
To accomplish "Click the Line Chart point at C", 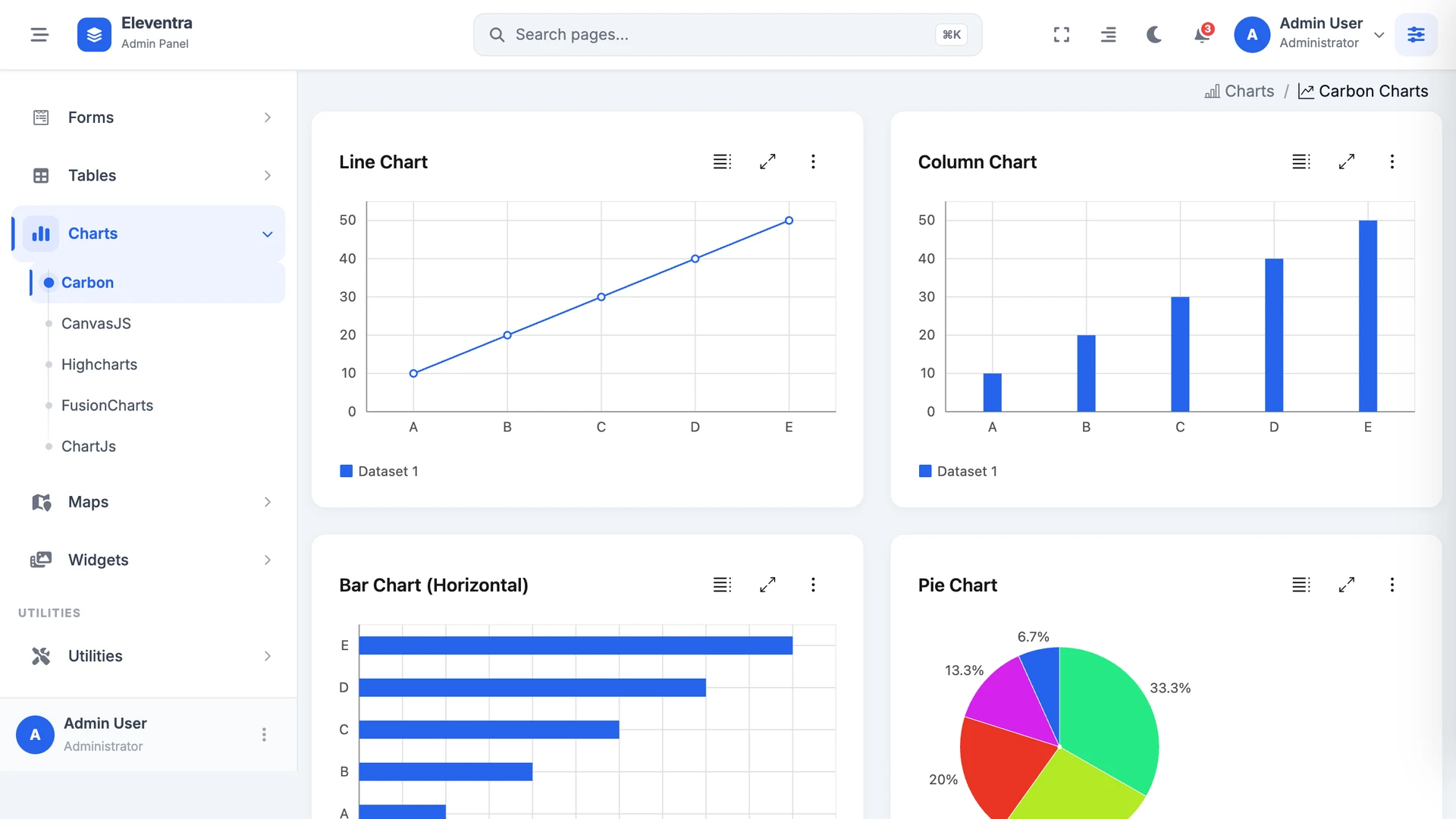I will pos(601,297).
